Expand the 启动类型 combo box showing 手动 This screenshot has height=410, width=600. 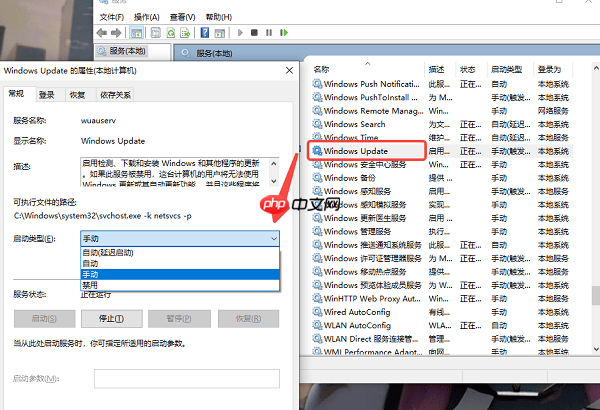point(180,238)
